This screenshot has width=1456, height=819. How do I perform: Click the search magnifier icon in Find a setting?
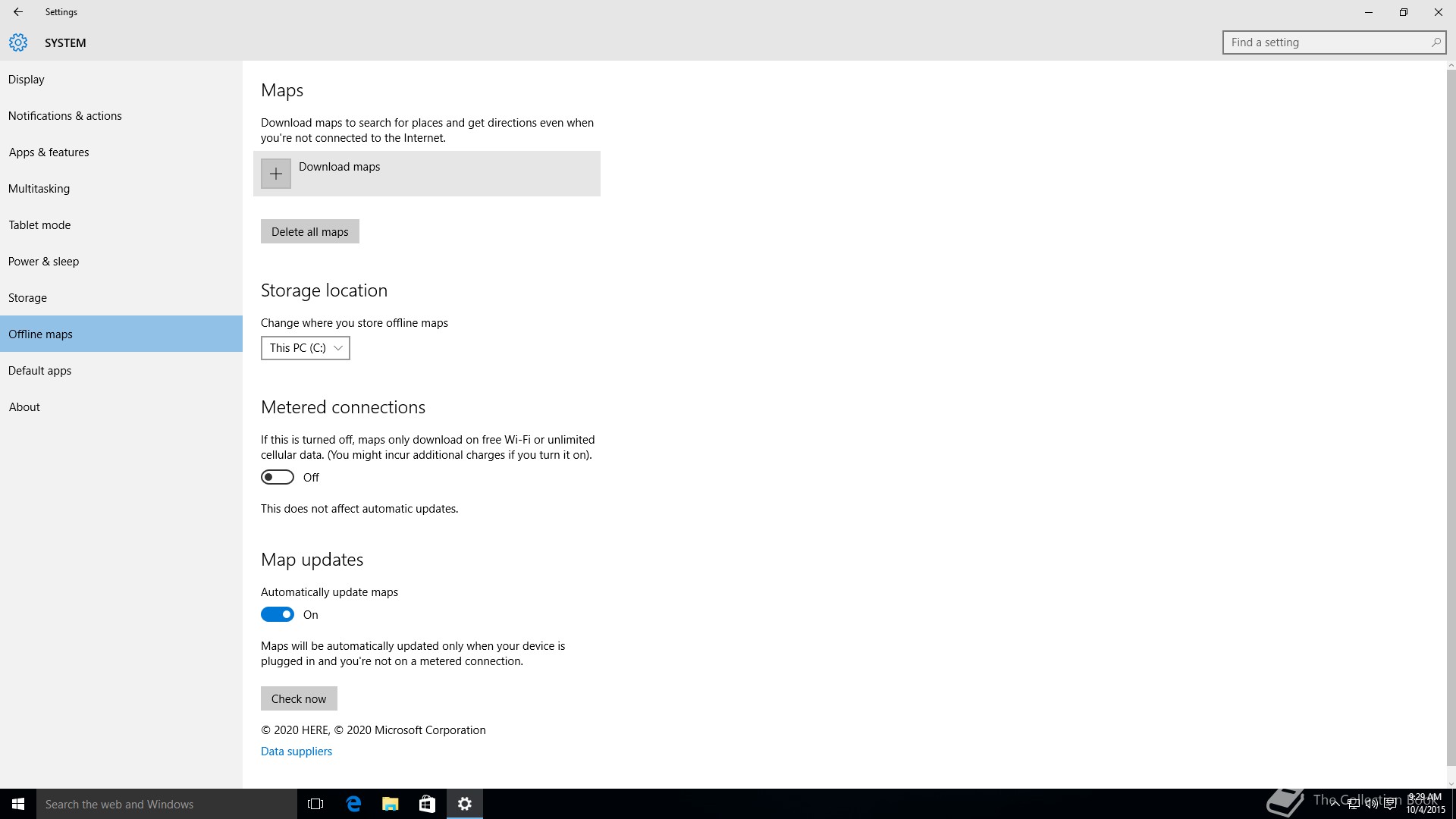pyautogui.click(x=1436, y=42)
